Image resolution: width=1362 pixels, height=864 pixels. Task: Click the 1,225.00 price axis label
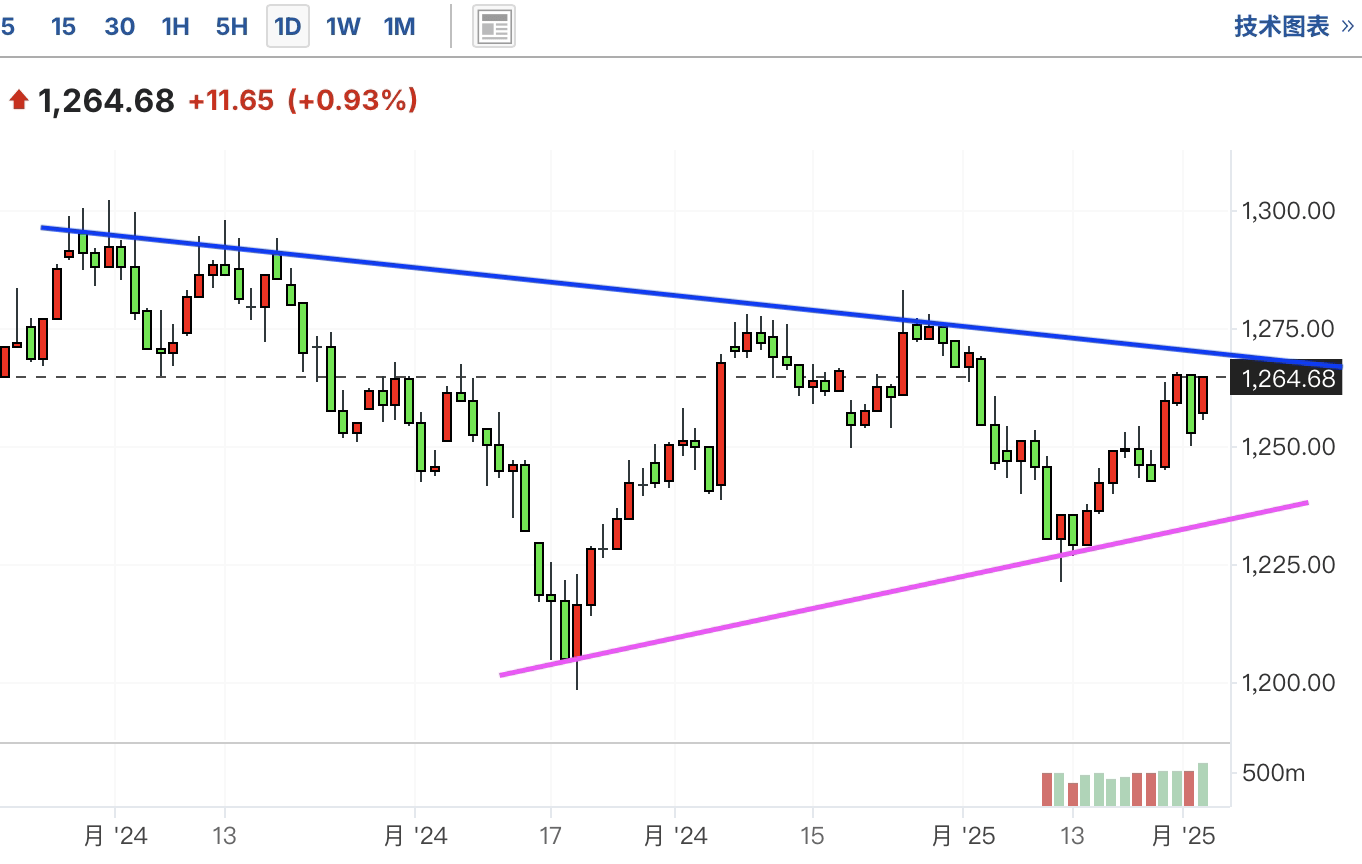[x=1288, y=564]
